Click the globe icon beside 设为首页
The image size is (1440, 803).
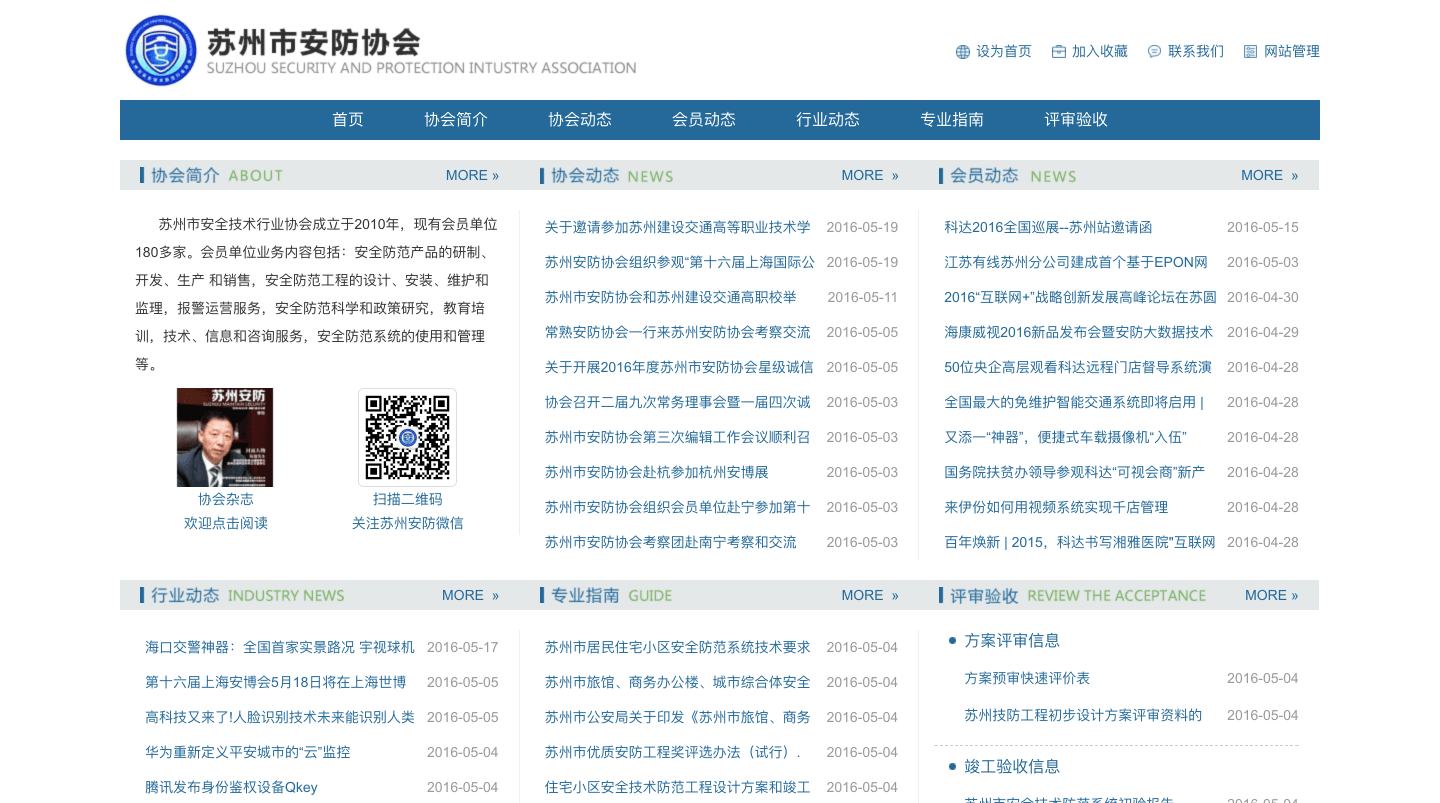[x=963, y=52]
